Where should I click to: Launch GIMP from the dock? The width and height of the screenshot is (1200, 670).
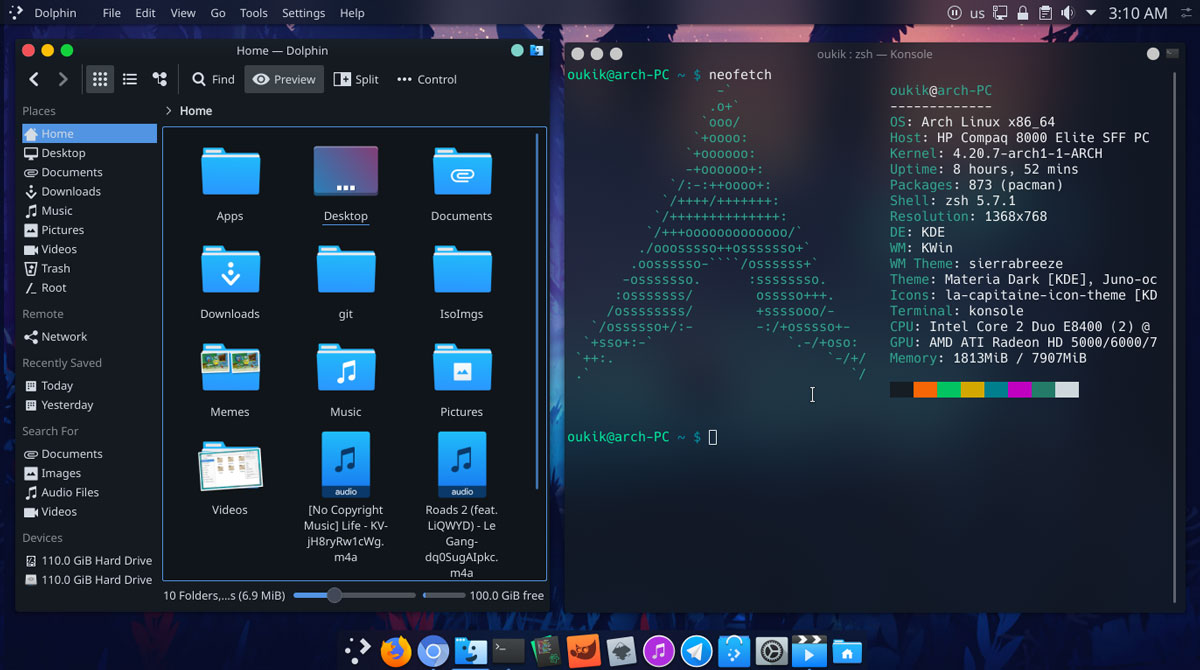click(583, 652)
